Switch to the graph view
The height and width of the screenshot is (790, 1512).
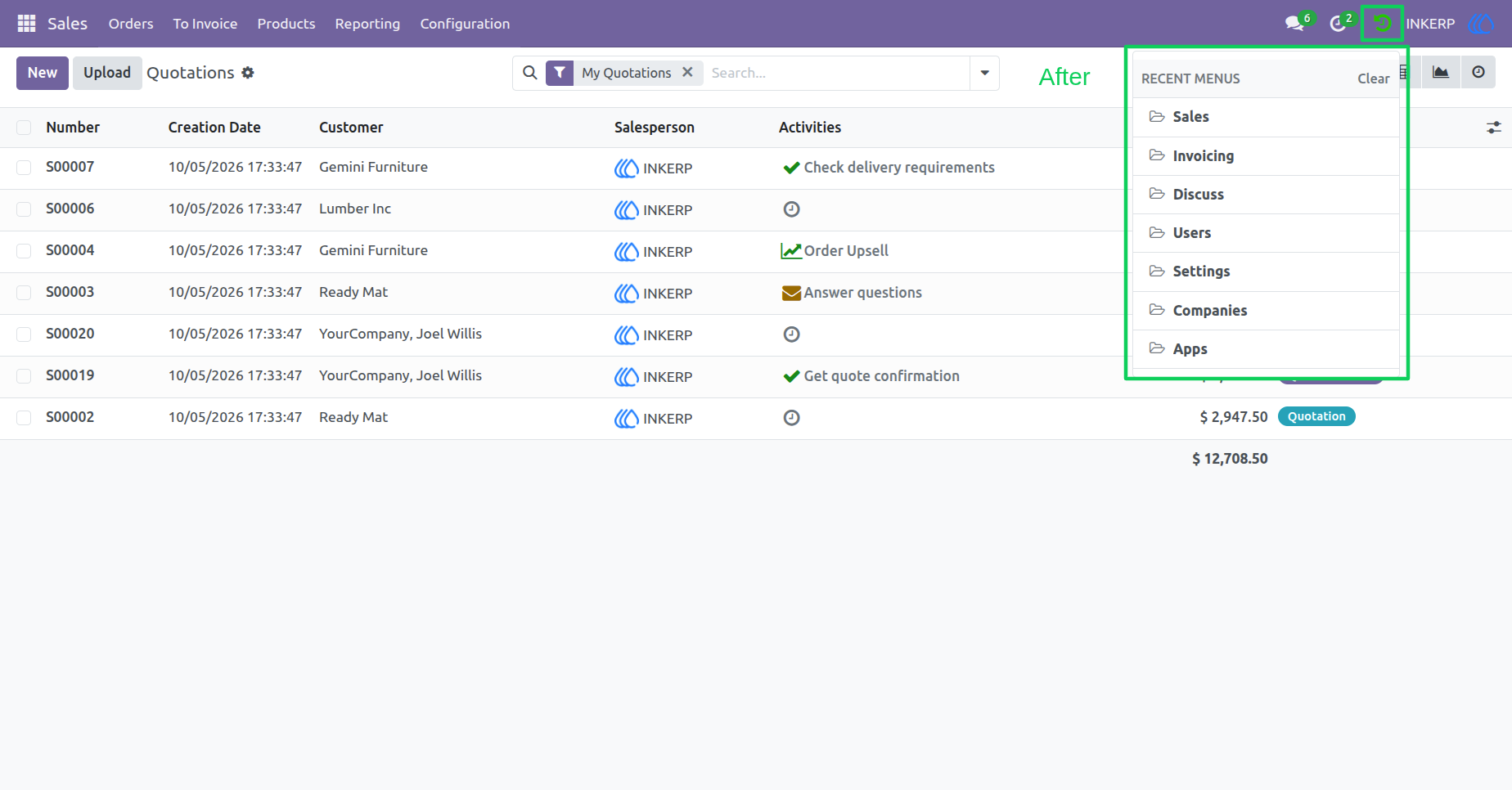pos(1441,72)
